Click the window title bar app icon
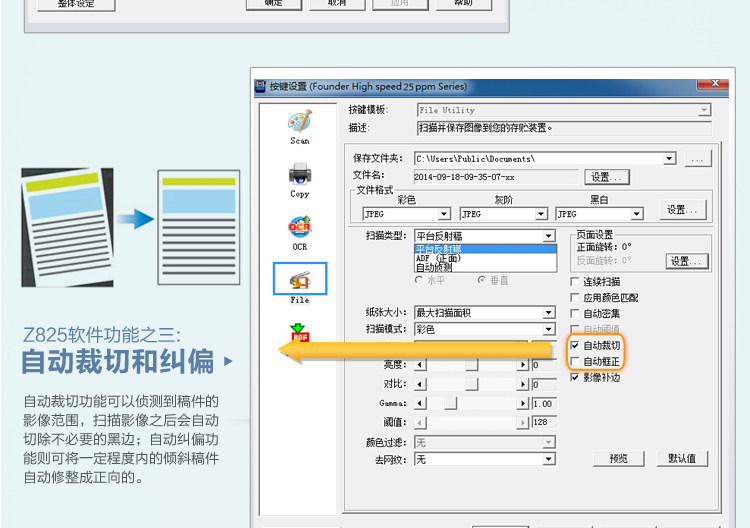Viewport: 750px width, 528px height. (260, 86)
